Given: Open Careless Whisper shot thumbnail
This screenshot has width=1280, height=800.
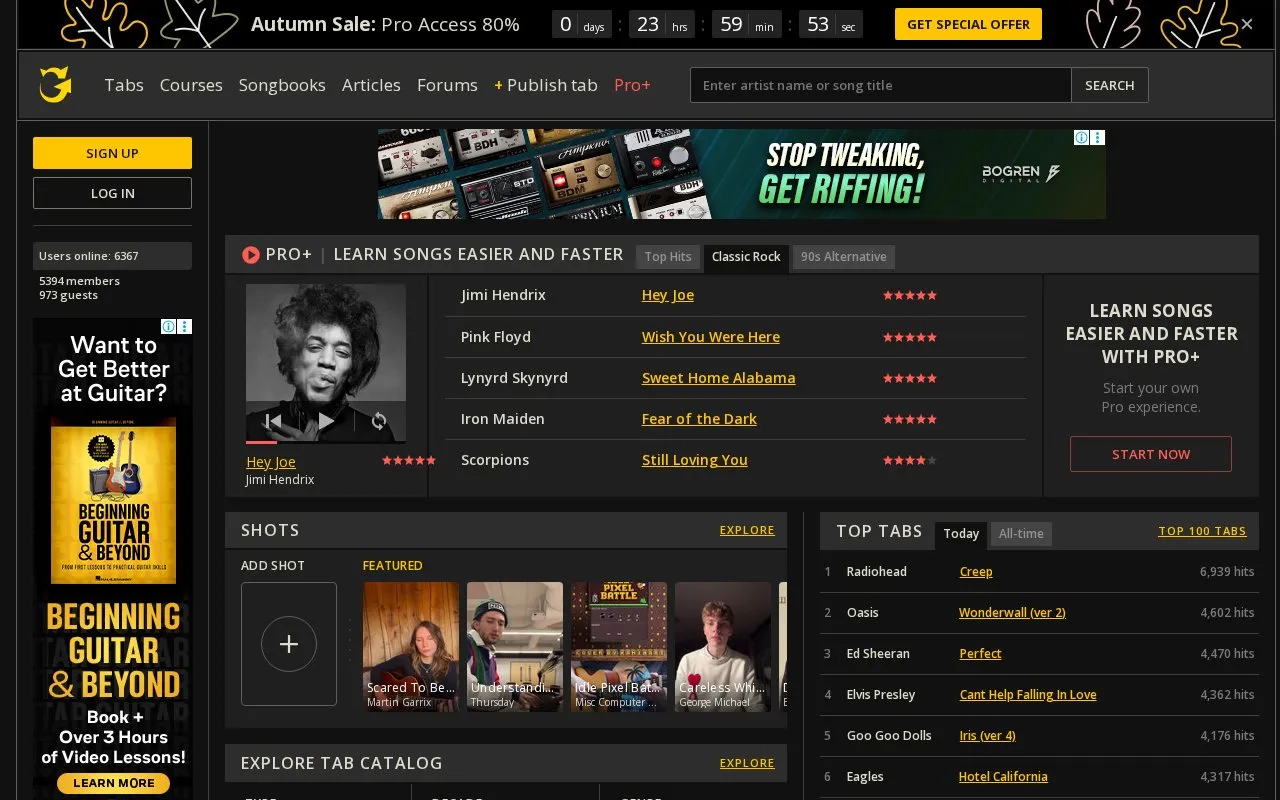Looking at the screenshot, I should (723, 647).
